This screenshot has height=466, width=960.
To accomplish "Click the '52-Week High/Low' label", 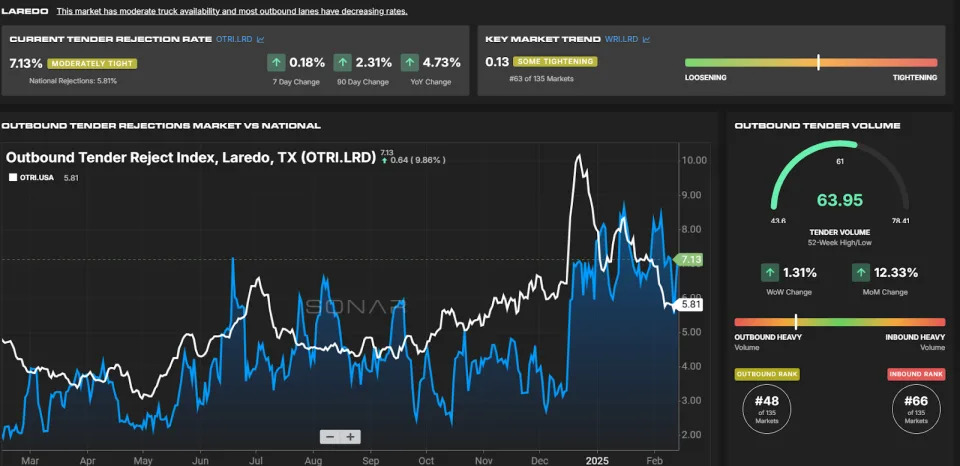I will [x=840, y=243].
